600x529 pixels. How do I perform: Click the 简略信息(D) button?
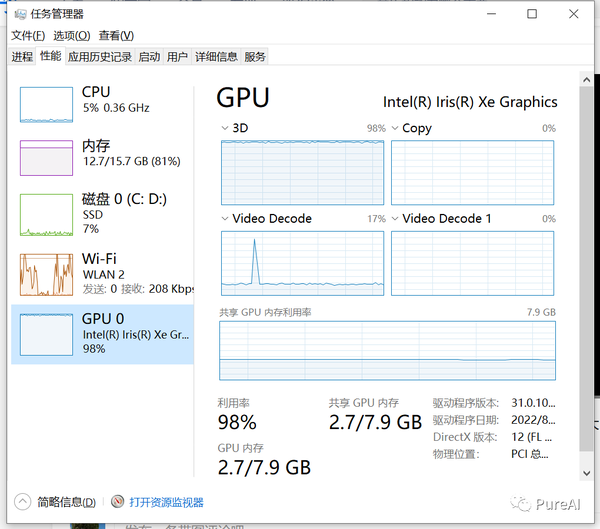pyautogui.click(x=66, y=502)
